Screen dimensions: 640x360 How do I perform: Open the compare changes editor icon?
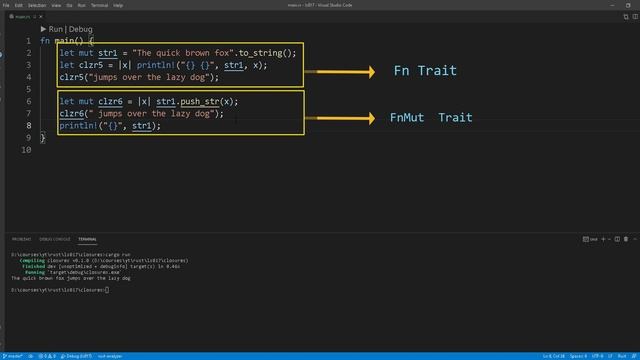pos(626,17)
